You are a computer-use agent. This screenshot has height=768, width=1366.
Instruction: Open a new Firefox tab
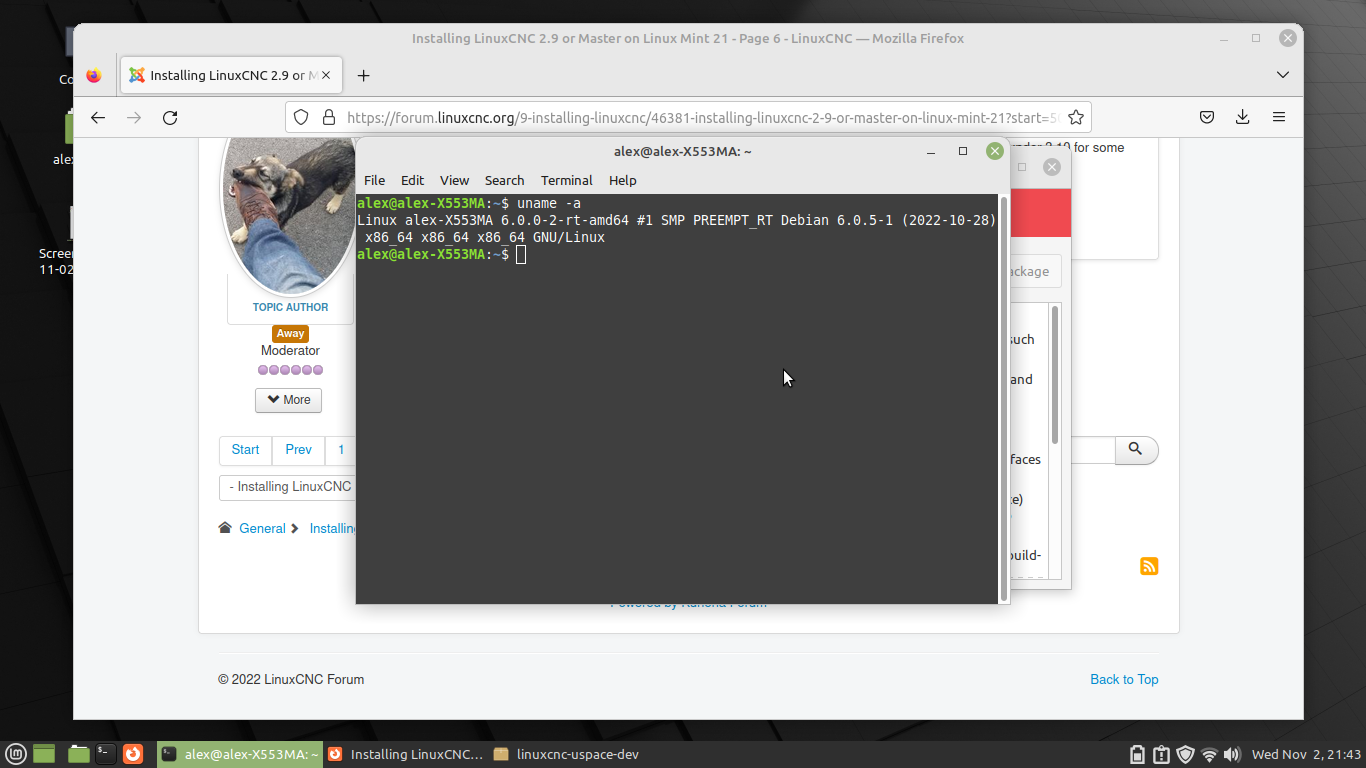click(x=363, y=75)
